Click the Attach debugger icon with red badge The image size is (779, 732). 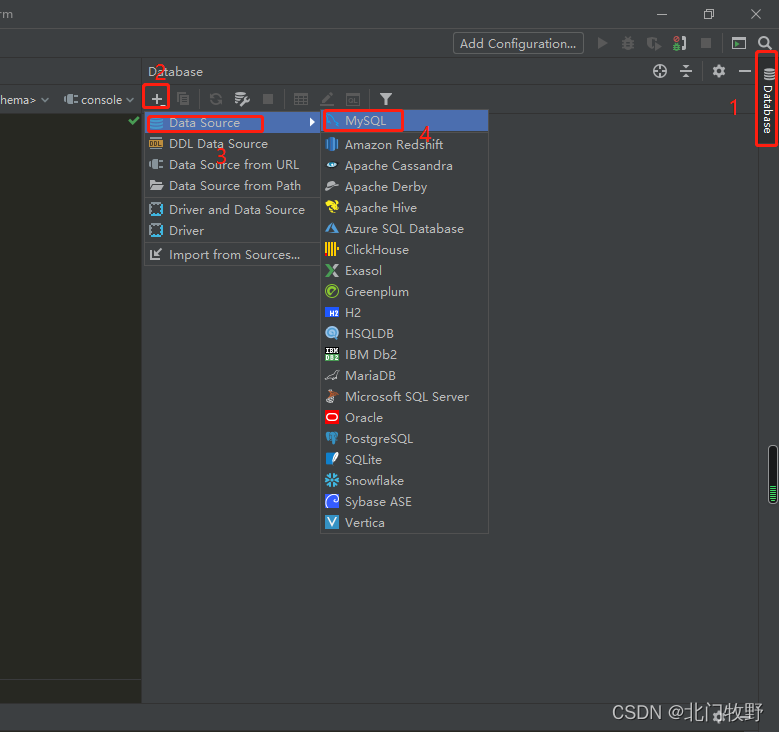tap(680, 43)
